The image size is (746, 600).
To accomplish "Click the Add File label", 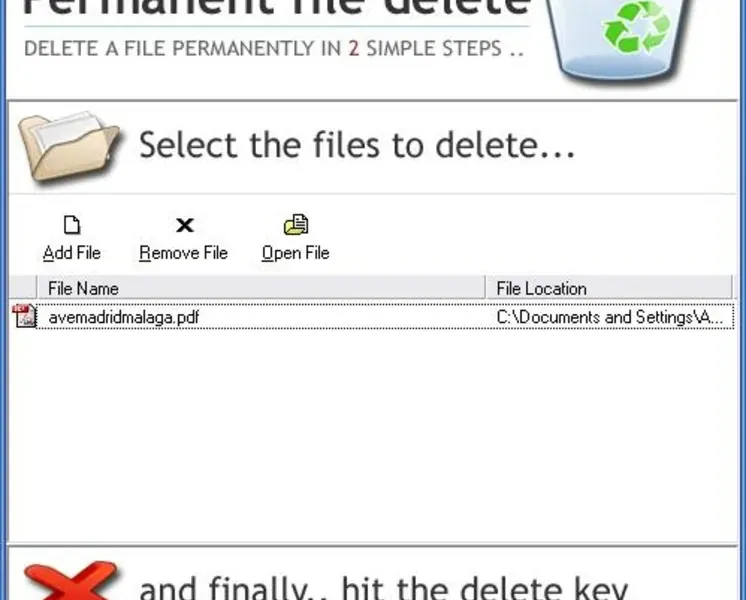I will coord(72,253).
